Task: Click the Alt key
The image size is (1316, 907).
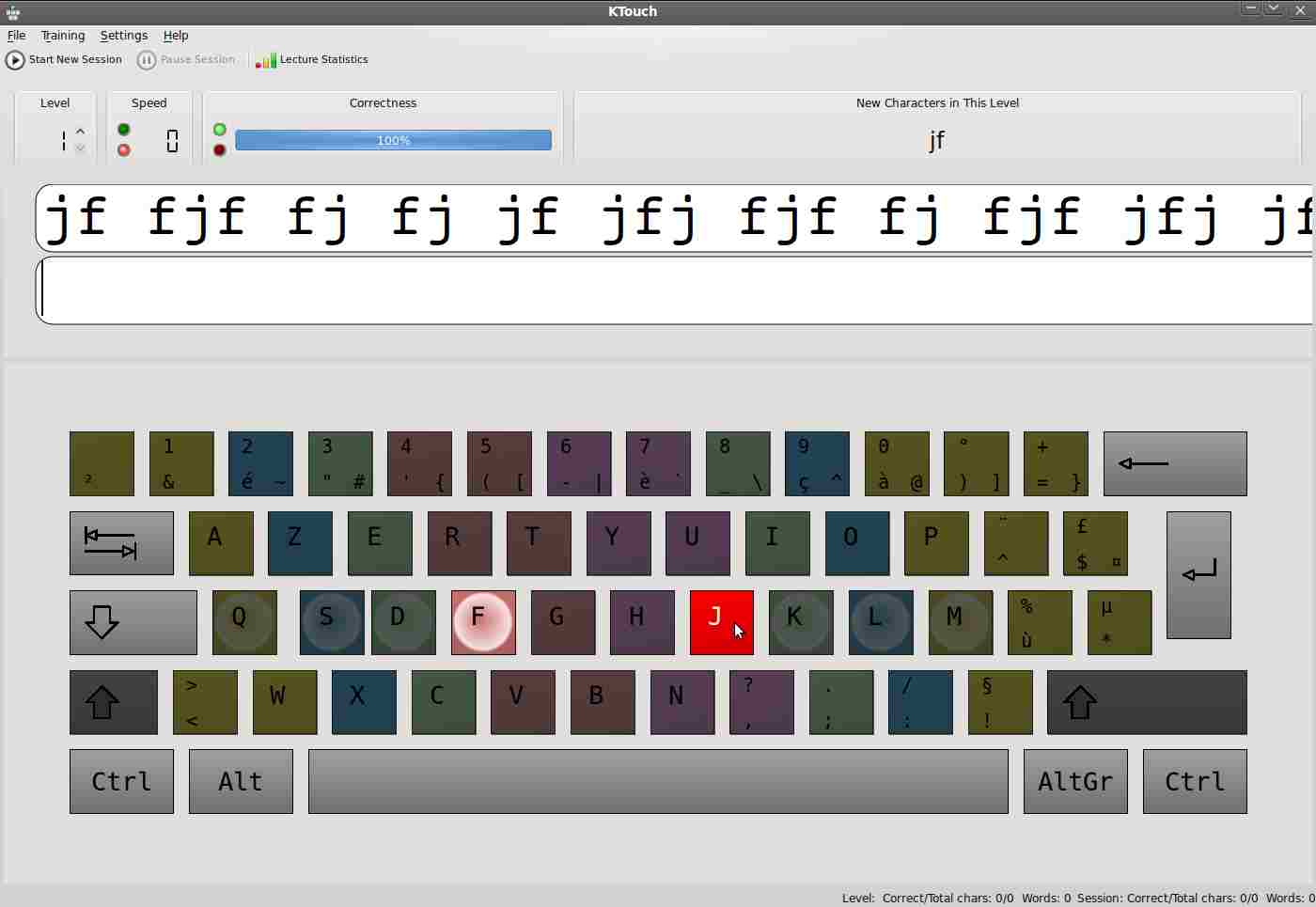Action: (x=241, y=781)
